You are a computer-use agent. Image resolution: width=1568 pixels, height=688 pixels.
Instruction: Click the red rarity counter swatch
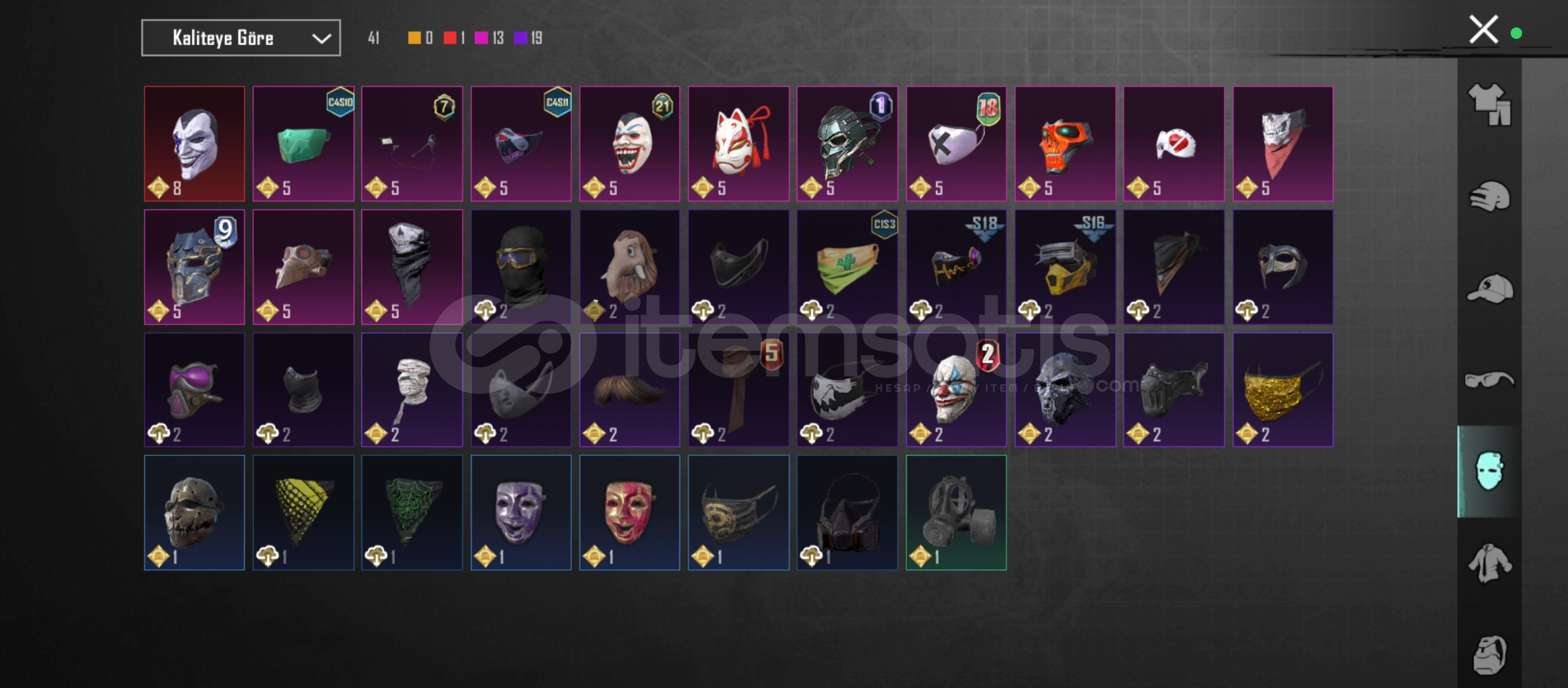pos(450,38)
